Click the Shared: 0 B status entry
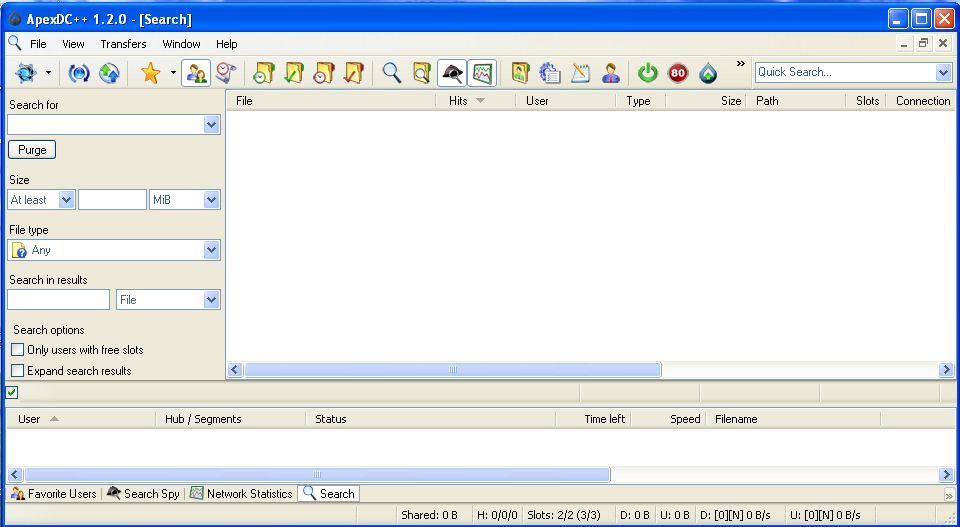The width and height of the screenshot is (960, 527). 429,515
